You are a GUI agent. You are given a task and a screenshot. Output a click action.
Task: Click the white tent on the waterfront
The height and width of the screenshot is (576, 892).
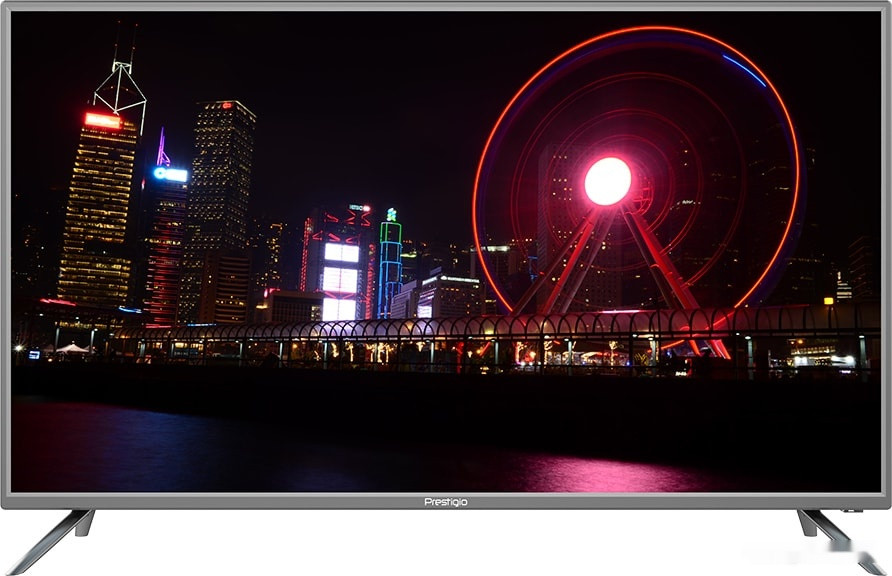pyautogui.click(x=71, y=348)
